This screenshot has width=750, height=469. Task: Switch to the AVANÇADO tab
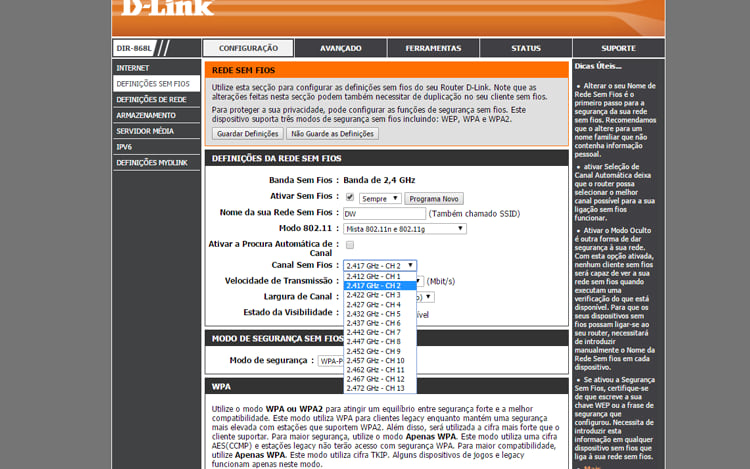coord(341,48)
